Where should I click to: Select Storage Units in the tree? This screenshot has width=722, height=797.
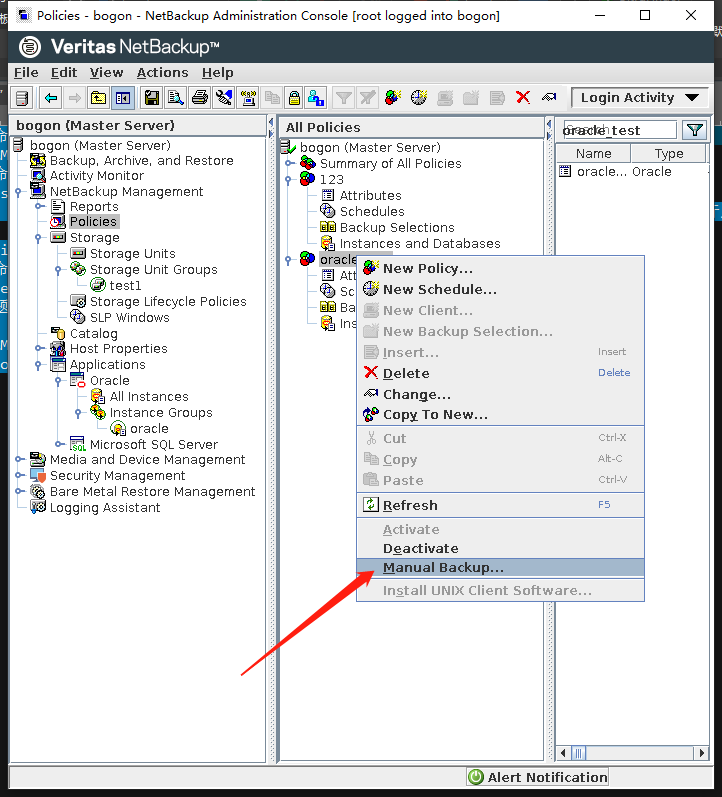[x=132, y=254]
